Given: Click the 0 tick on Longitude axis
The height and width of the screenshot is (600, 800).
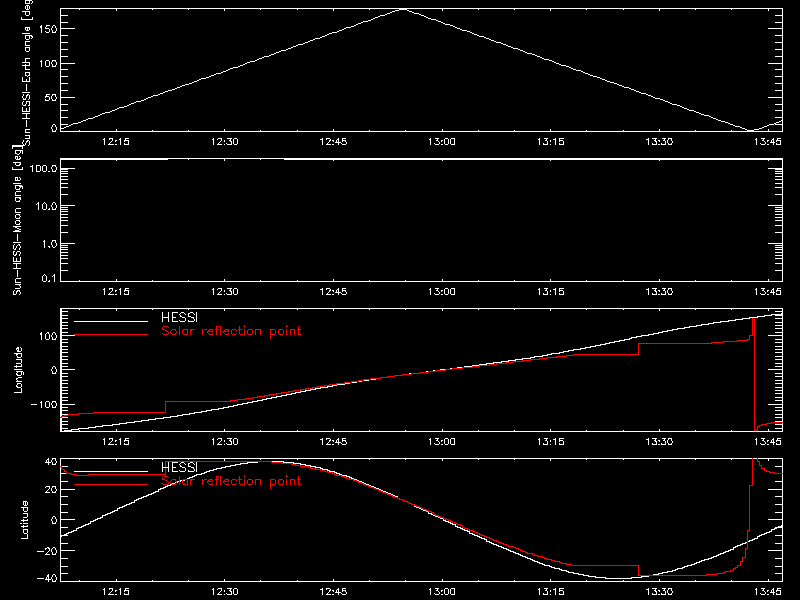Looking at the screenshot, I should (x=55, y=370).
